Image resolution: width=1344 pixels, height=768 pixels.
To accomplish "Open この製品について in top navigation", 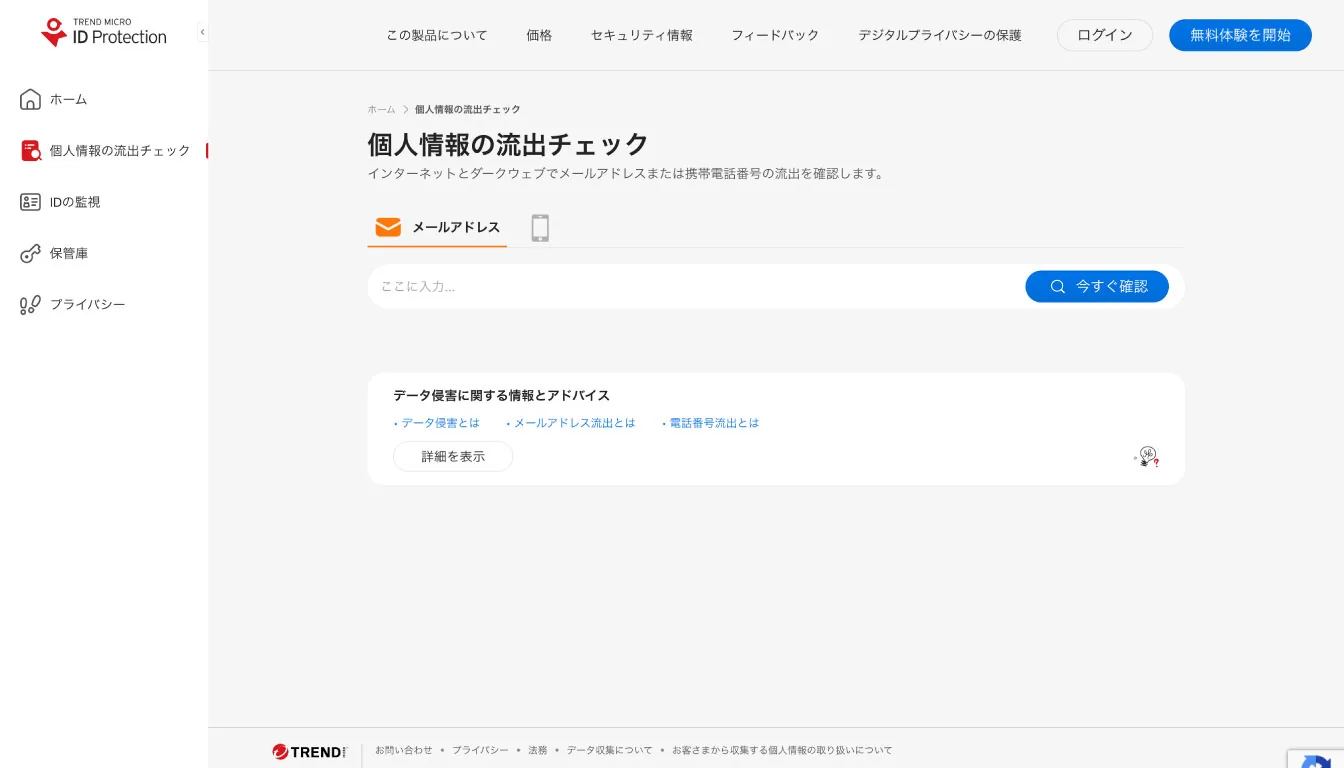I will (437, 35).
